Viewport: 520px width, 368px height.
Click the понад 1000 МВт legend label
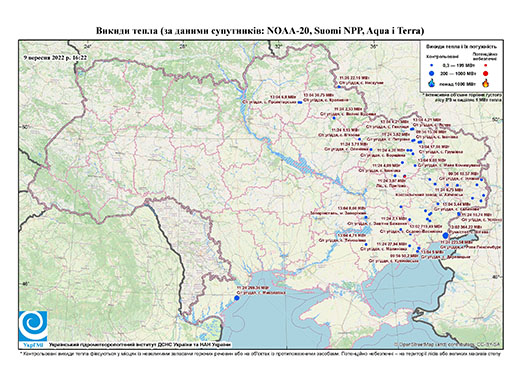457,83
